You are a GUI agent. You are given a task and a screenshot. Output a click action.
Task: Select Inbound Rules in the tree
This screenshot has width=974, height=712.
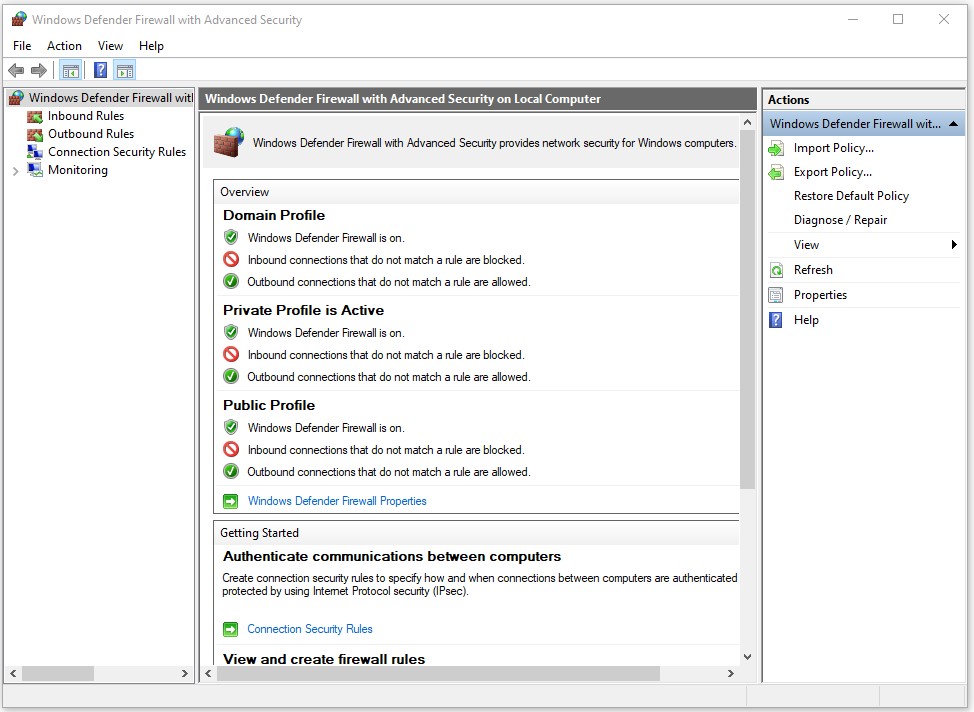pyautogui.click(x=86, y=116)
